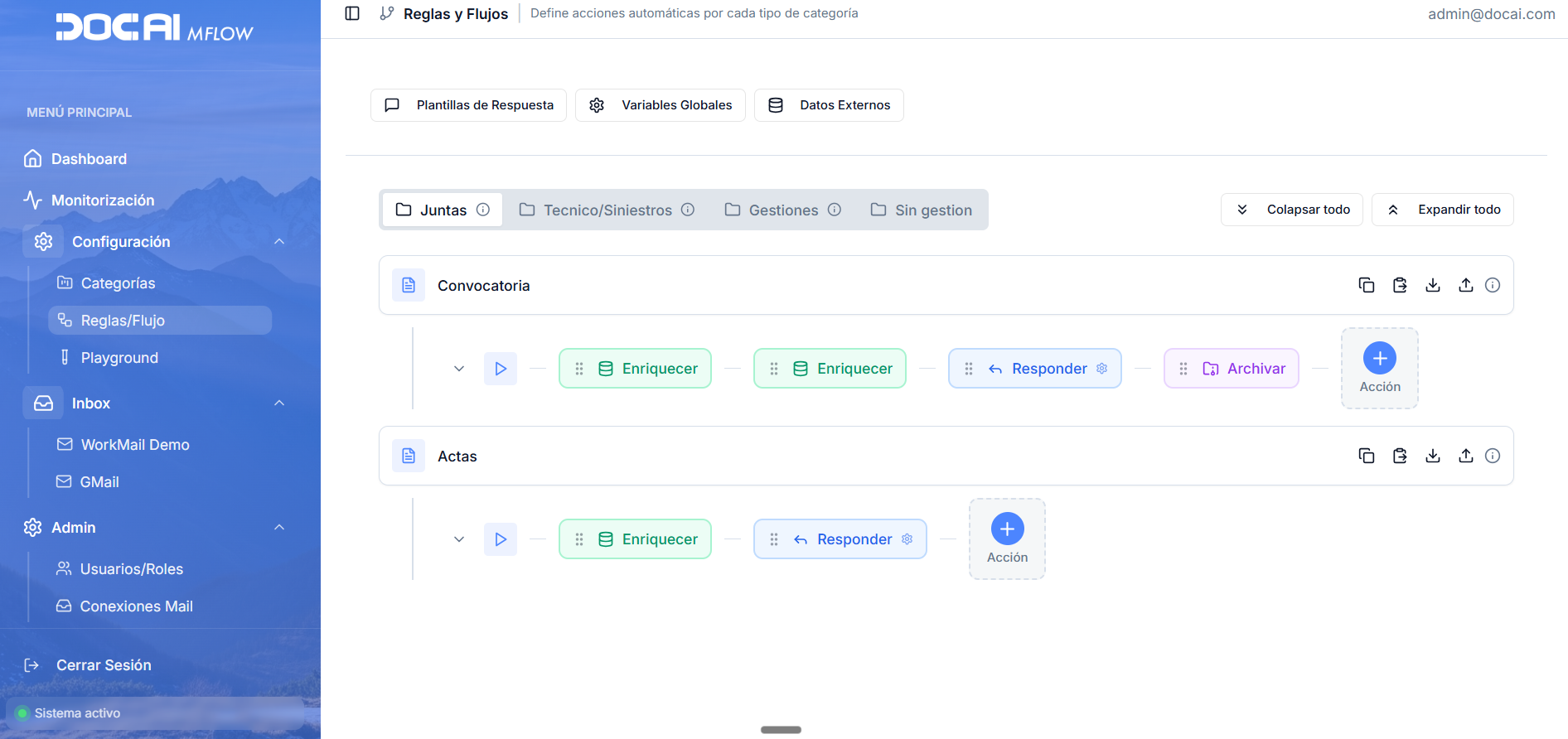1568x739 pixels.
Task: Collapse the Configuración sidebar section
Action: (279, 242)
